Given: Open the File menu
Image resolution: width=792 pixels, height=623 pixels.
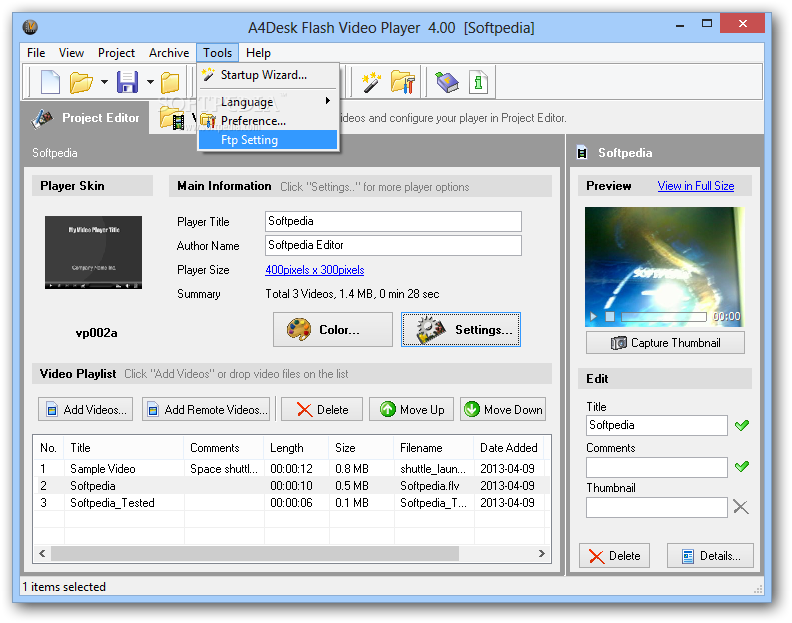Looking at the screenshot, I should [36, 53].
